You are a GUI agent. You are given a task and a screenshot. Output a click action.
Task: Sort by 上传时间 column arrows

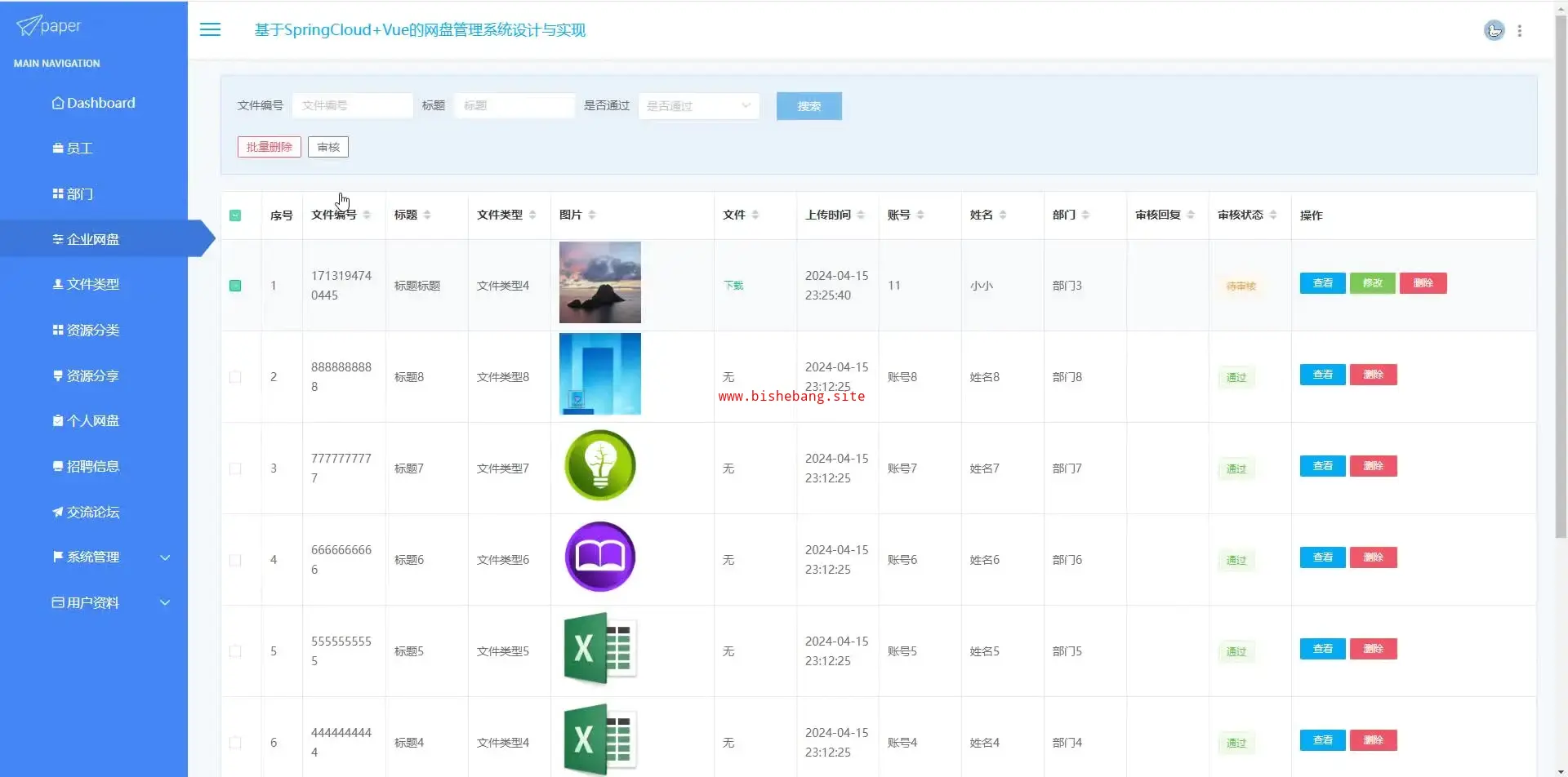click(861, 215)
